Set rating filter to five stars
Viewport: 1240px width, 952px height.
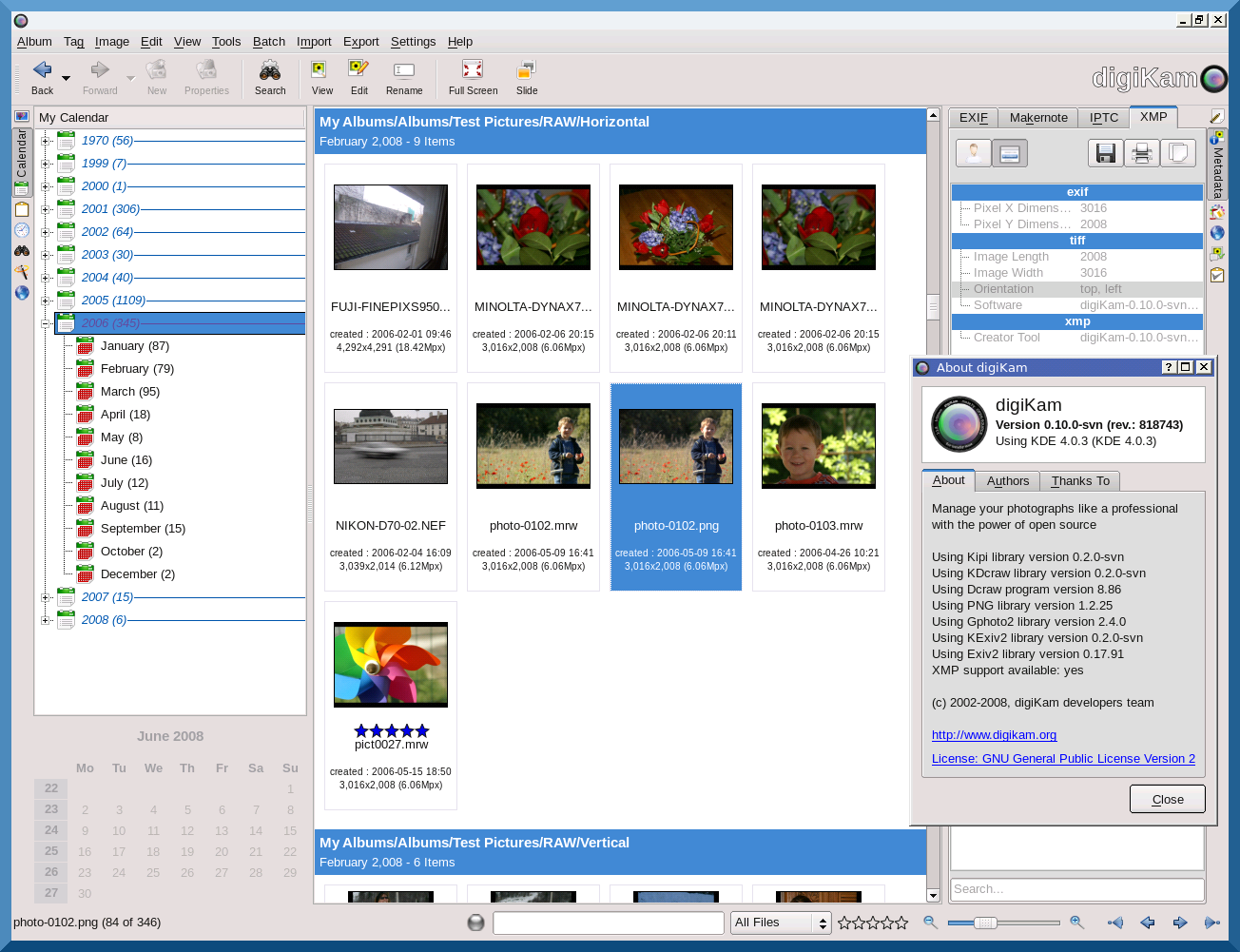click(901, 923)
